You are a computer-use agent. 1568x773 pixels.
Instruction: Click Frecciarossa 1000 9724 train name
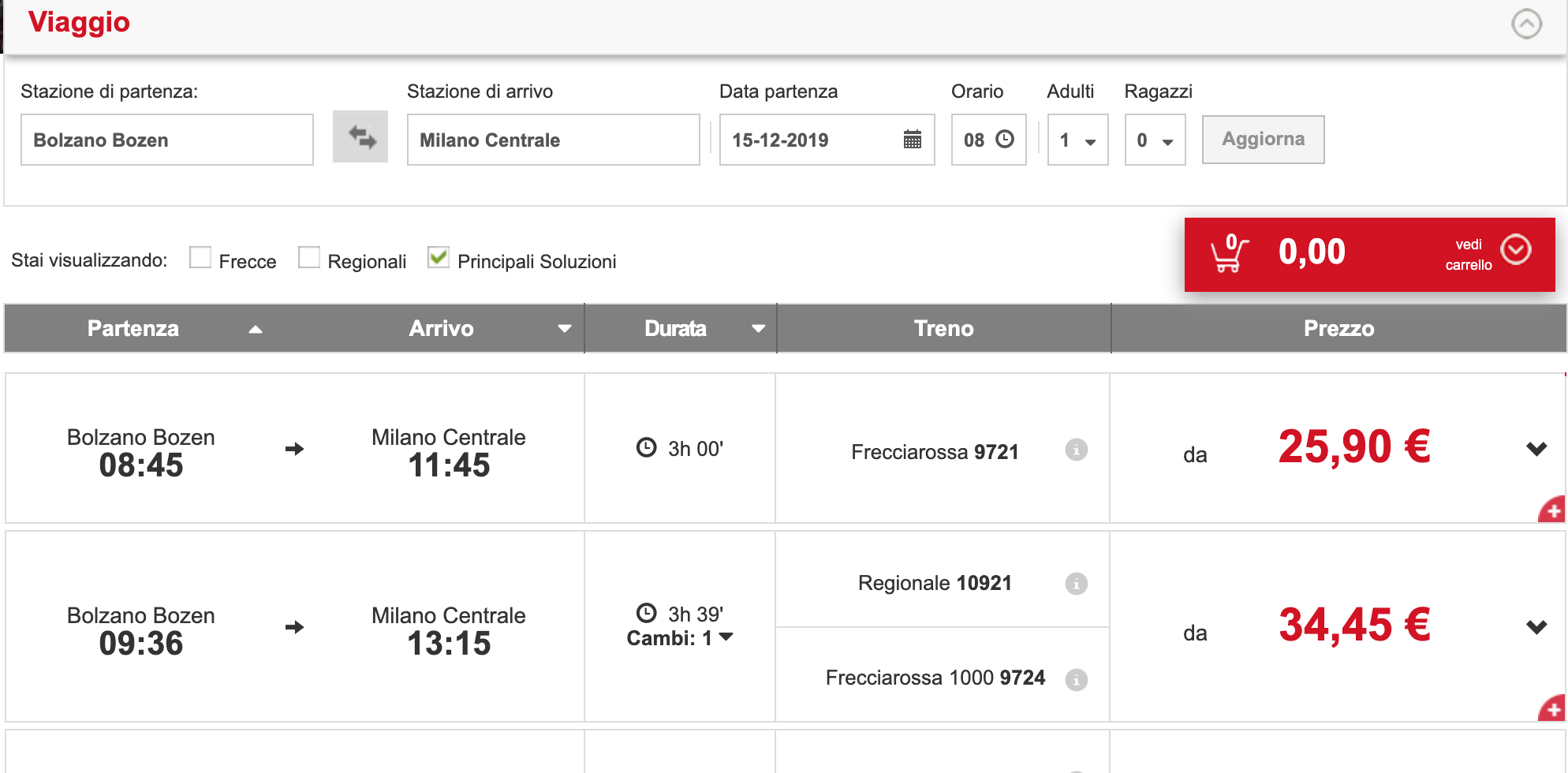pyautogui.click(x=935, y=678)
